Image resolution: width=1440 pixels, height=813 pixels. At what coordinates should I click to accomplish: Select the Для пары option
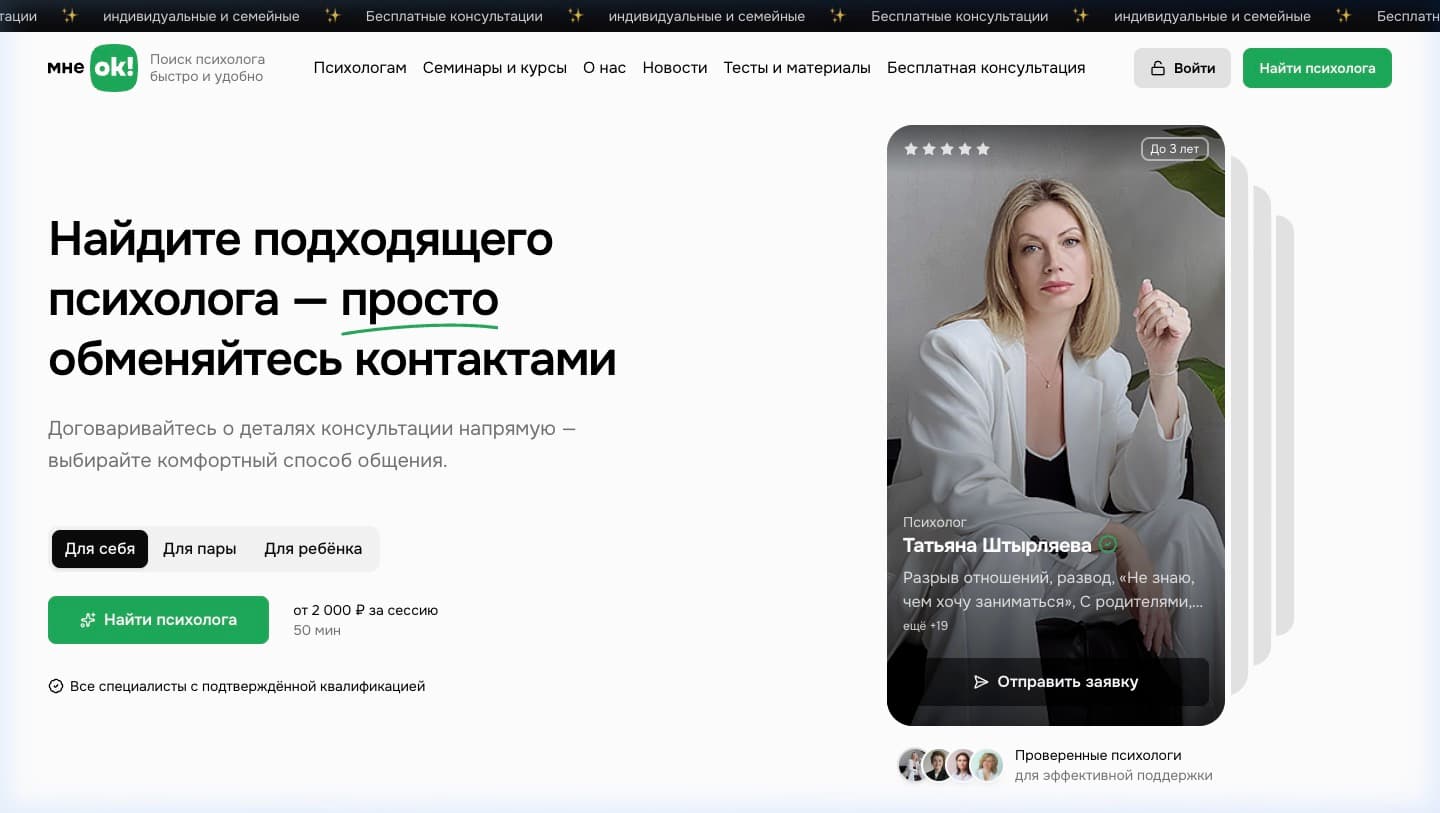click(200, 549)
